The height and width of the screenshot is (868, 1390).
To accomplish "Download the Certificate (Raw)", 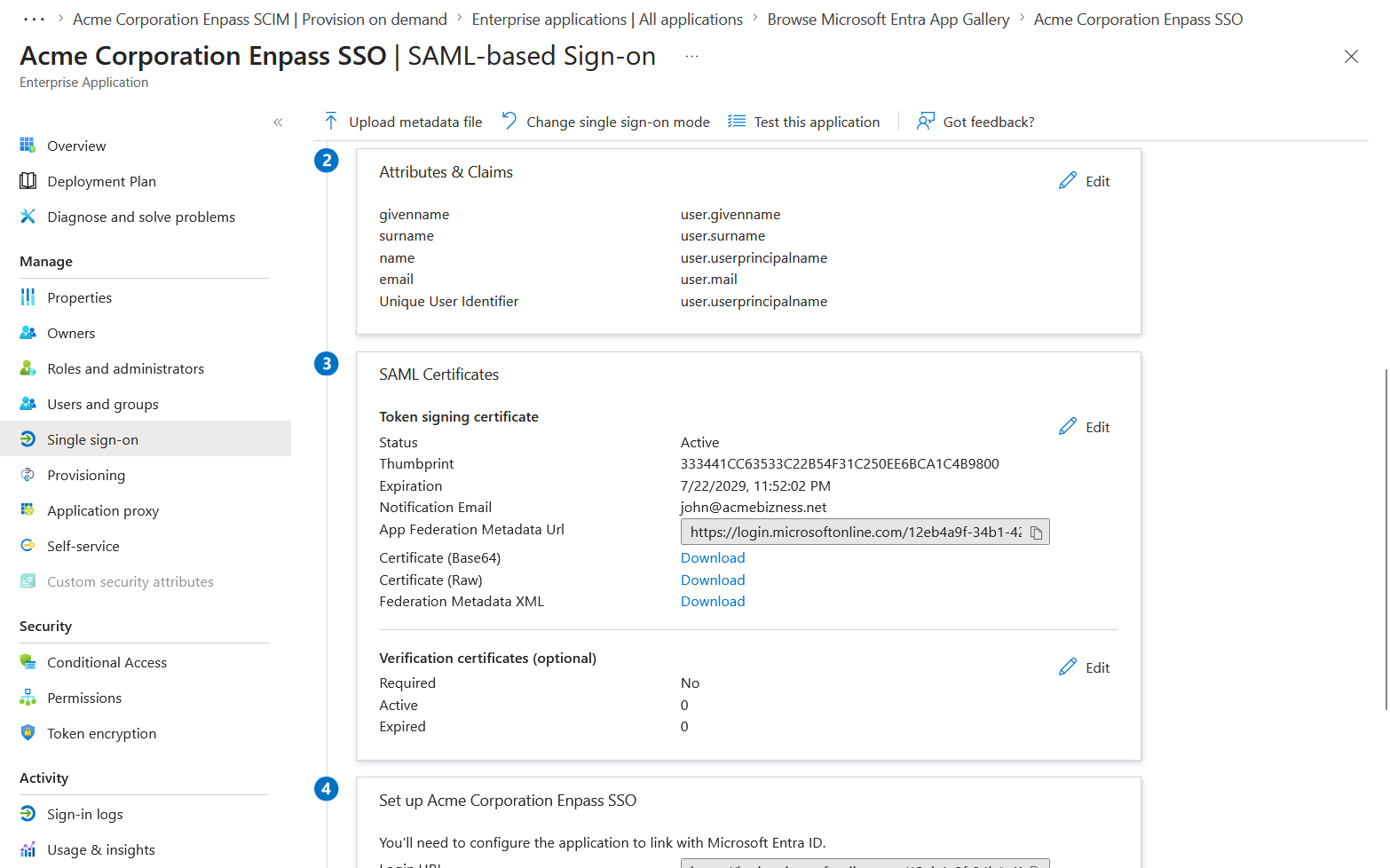I will click(x=713, y=580).
